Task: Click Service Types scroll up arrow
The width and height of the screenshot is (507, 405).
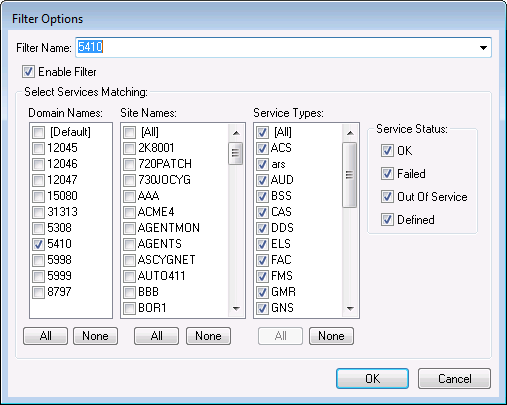Action: click(350, 133)
